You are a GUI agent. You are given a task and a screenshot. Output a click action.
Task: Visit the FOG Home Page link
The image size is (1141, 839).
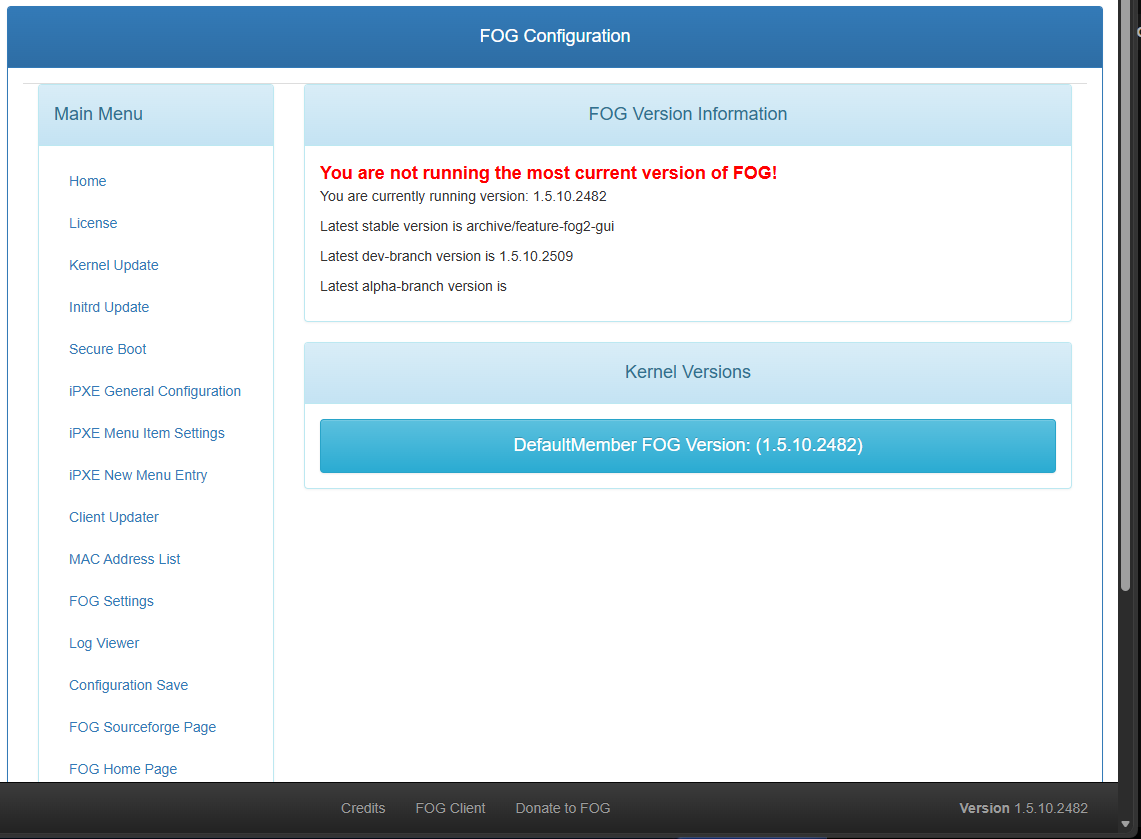pos(123,769)
